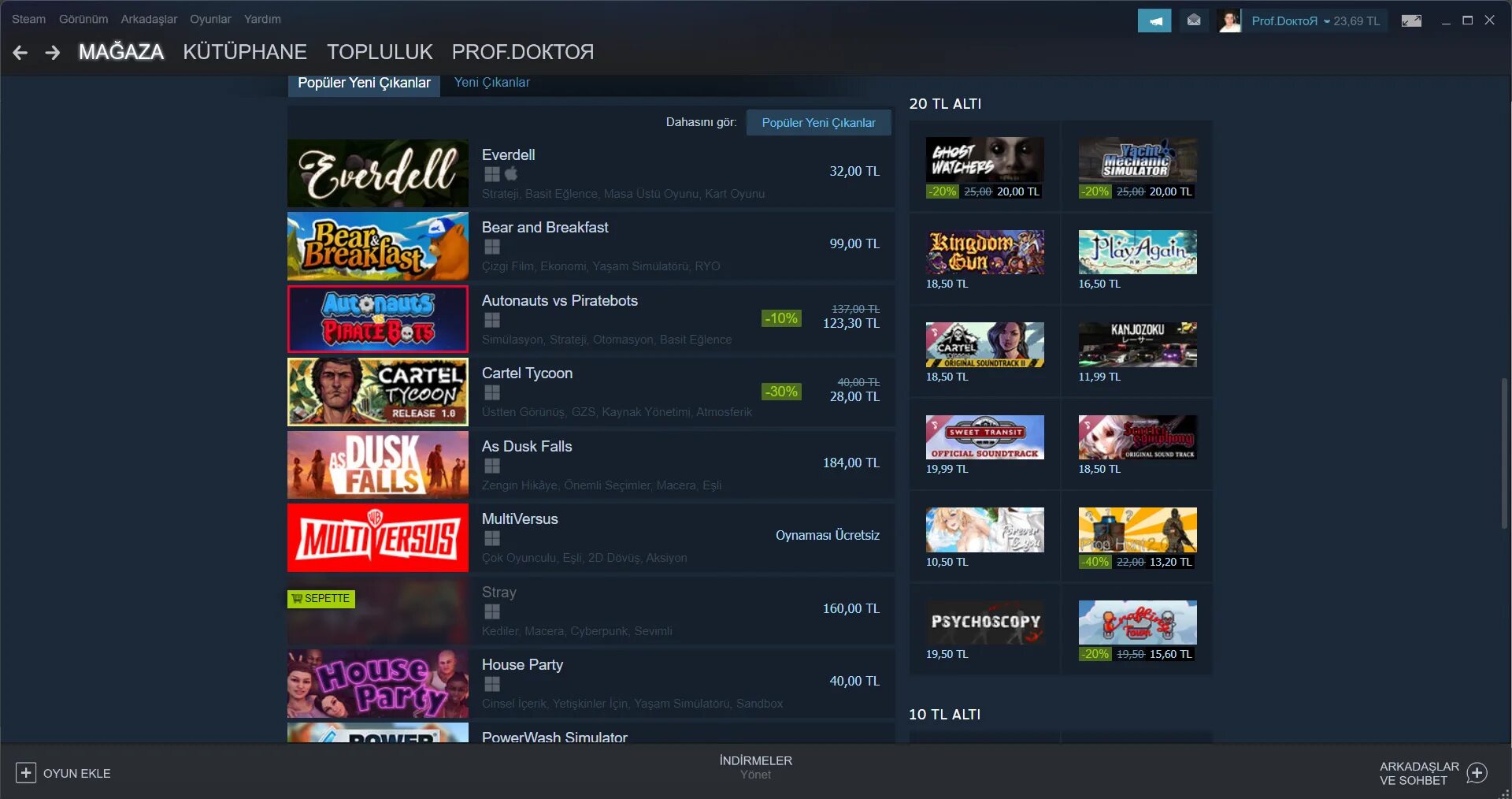Click the forward navigation arrow
The image size is (1512, 799).
point(53,53)
